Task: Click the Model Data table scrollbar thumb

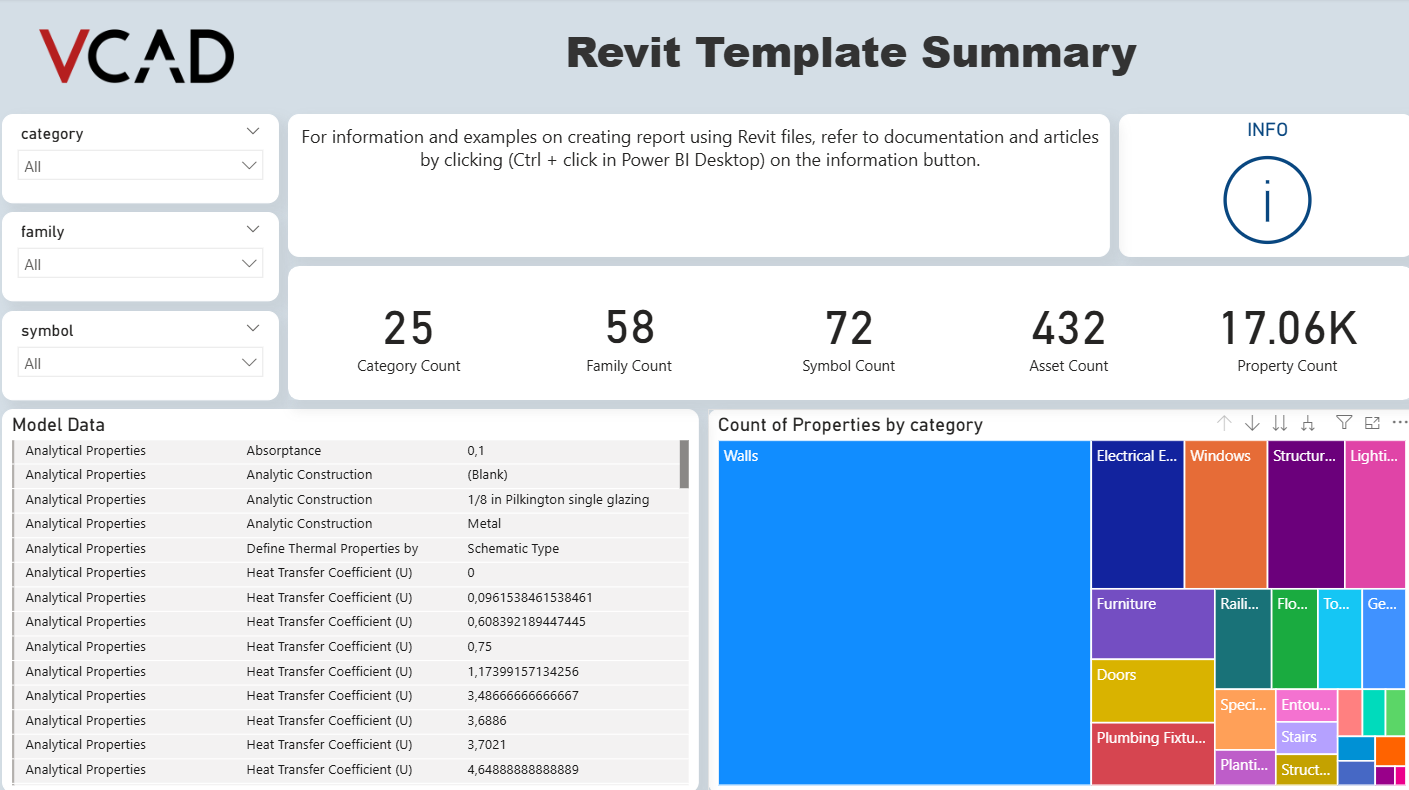Action: pyautogui.click(x=684, y=463)
